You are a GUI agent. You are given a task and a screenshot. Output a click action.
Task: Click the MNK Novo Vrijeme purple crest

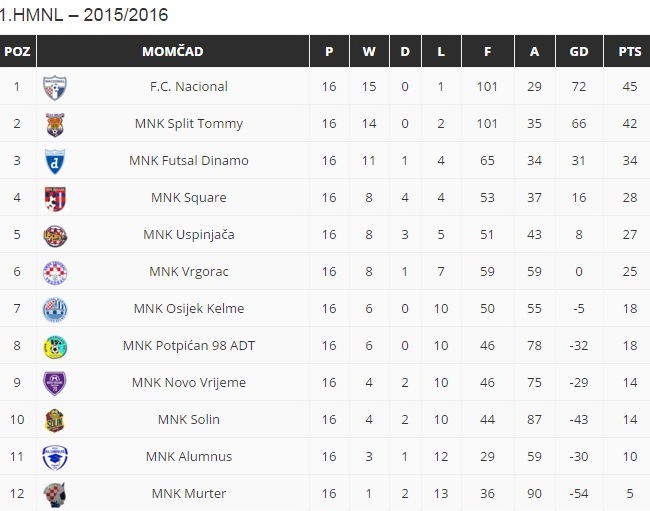pyautogui.click(x=55, y=383)
